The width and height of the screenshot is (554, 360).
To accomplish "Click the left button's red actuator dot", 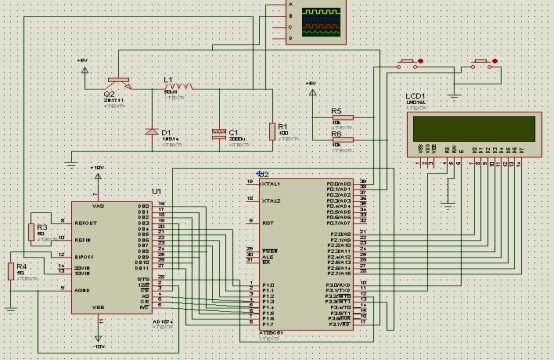I will [x=420, y=61].
